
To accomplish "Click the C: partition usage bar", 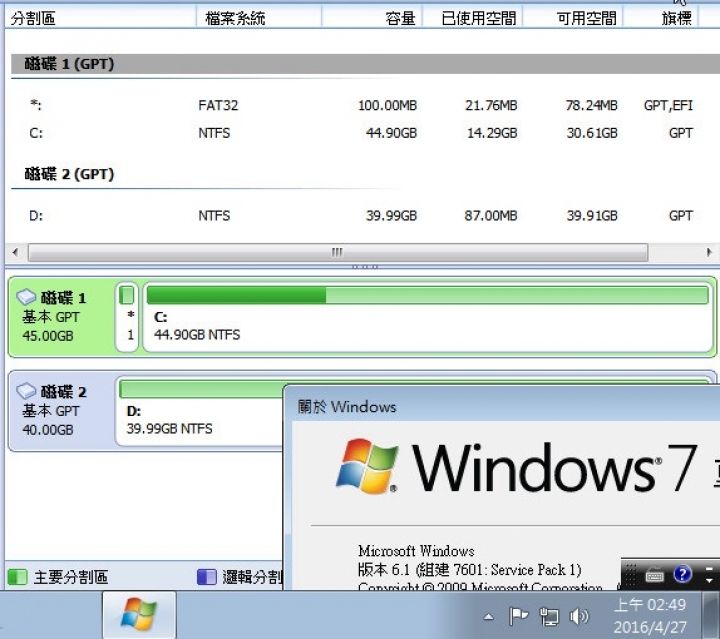I will (428, 295).
